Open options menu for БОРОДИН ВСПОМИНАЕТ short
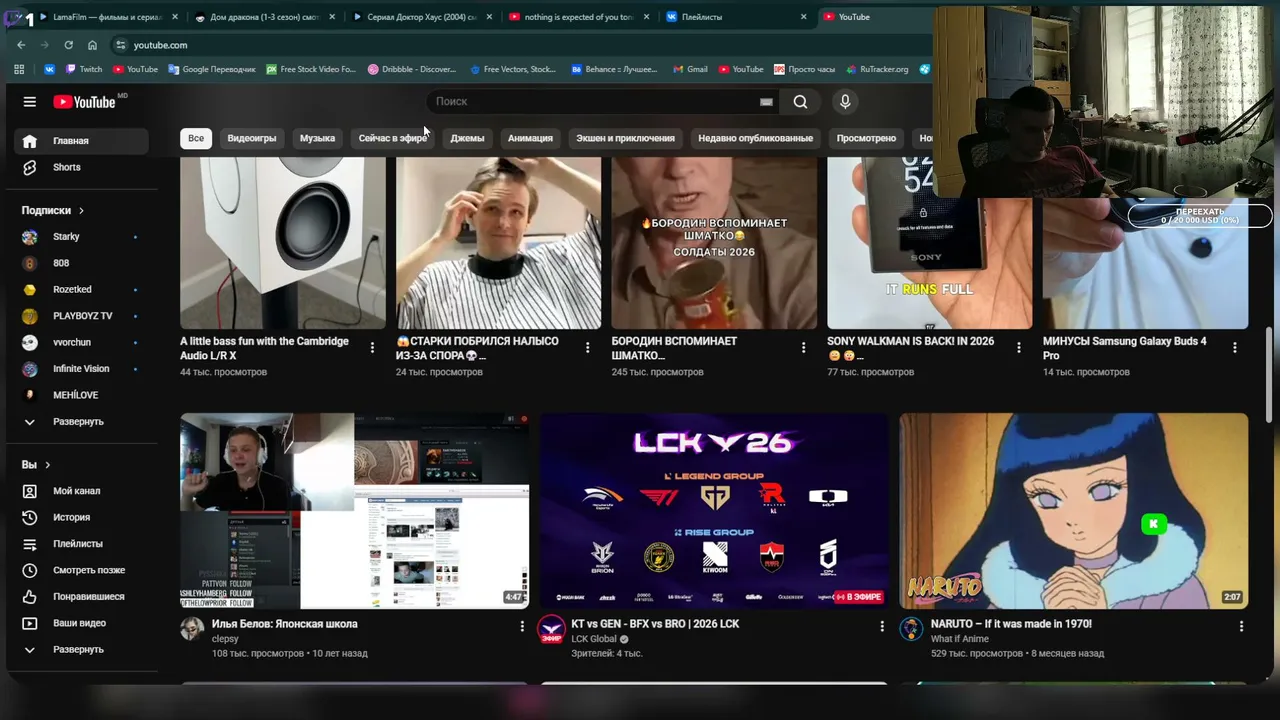The image size is (1280, 720). [803, 348]
